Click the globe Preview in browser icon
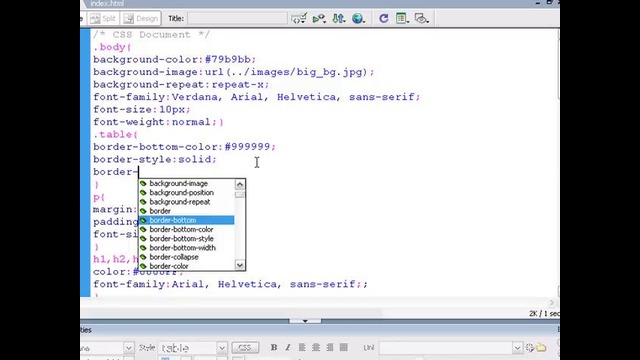 358,19
